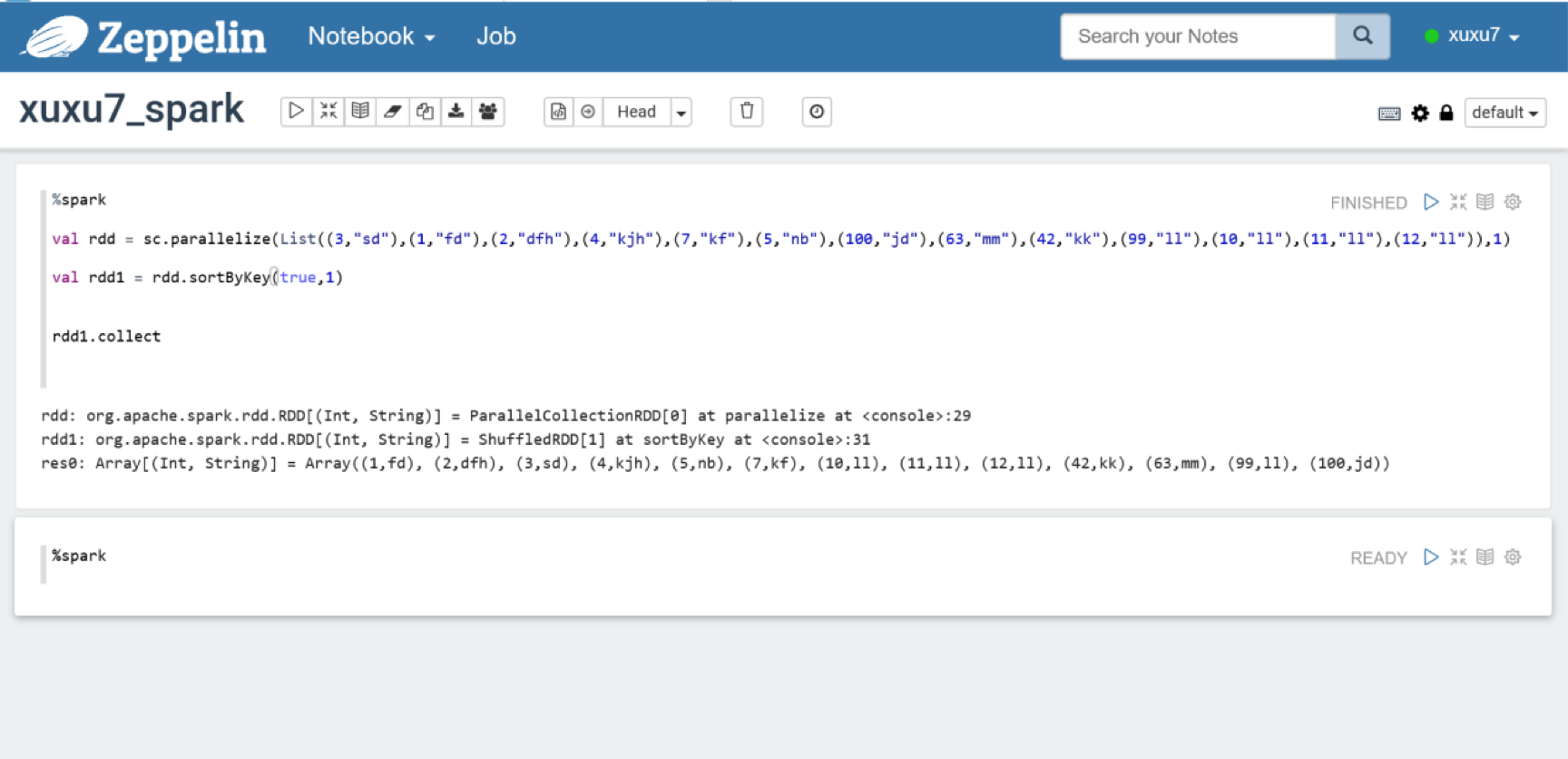The height and width of the screenshot is (759, 1568).
Task: Click the search magnifier button
Action: (x=1362, y=36)
